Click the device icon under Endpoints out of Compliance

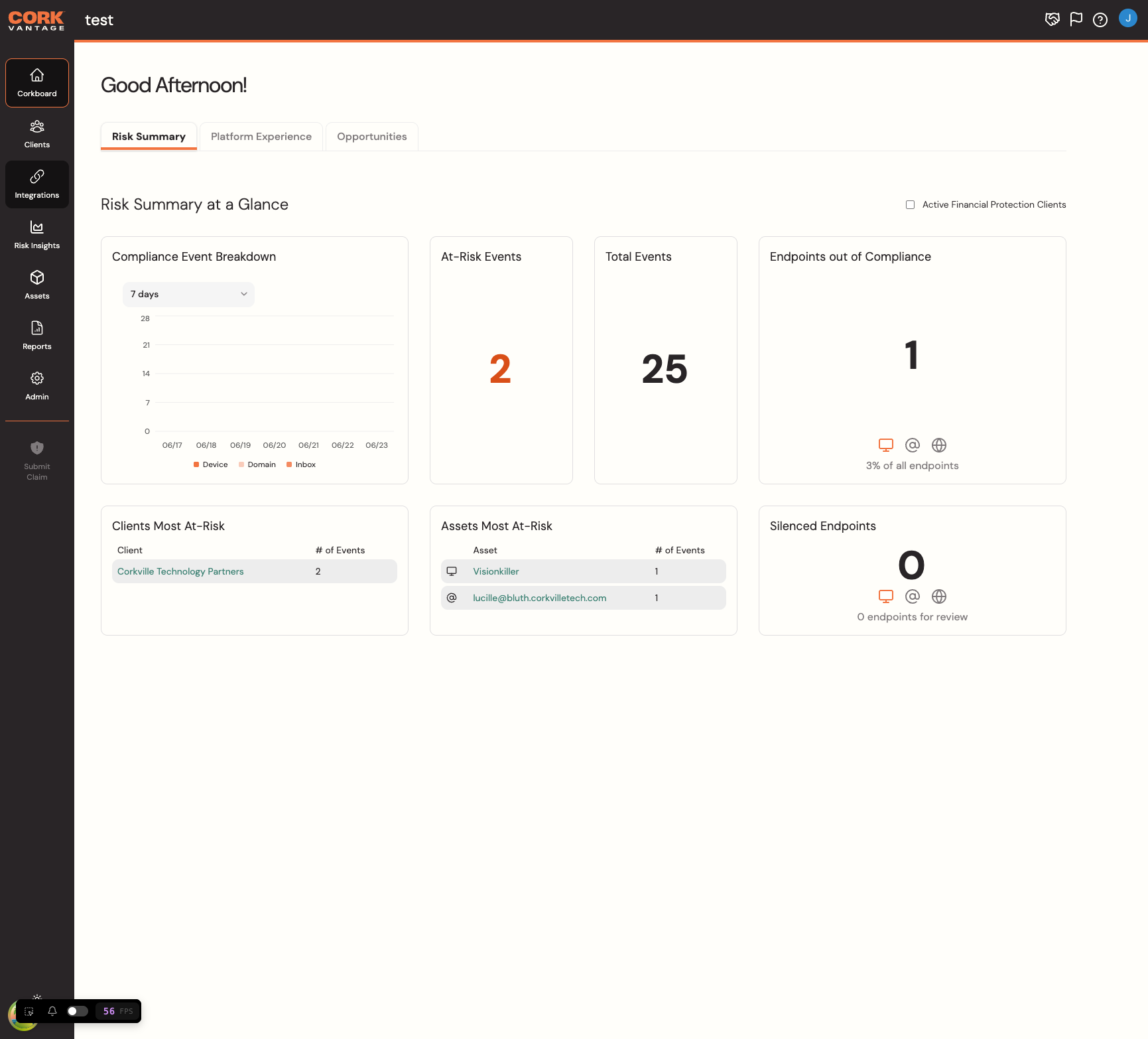coord(886,445)
